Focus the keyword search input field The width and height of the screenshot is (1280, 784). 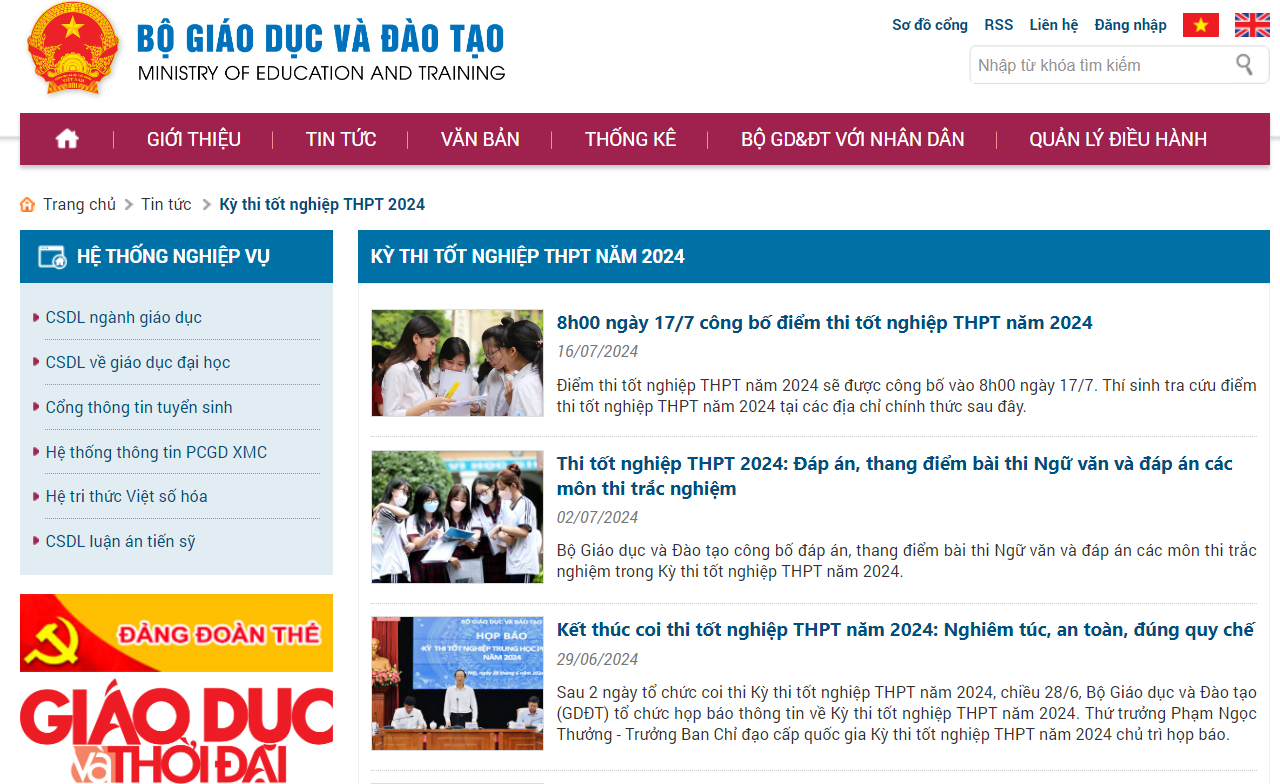(x=1100, y=65)
